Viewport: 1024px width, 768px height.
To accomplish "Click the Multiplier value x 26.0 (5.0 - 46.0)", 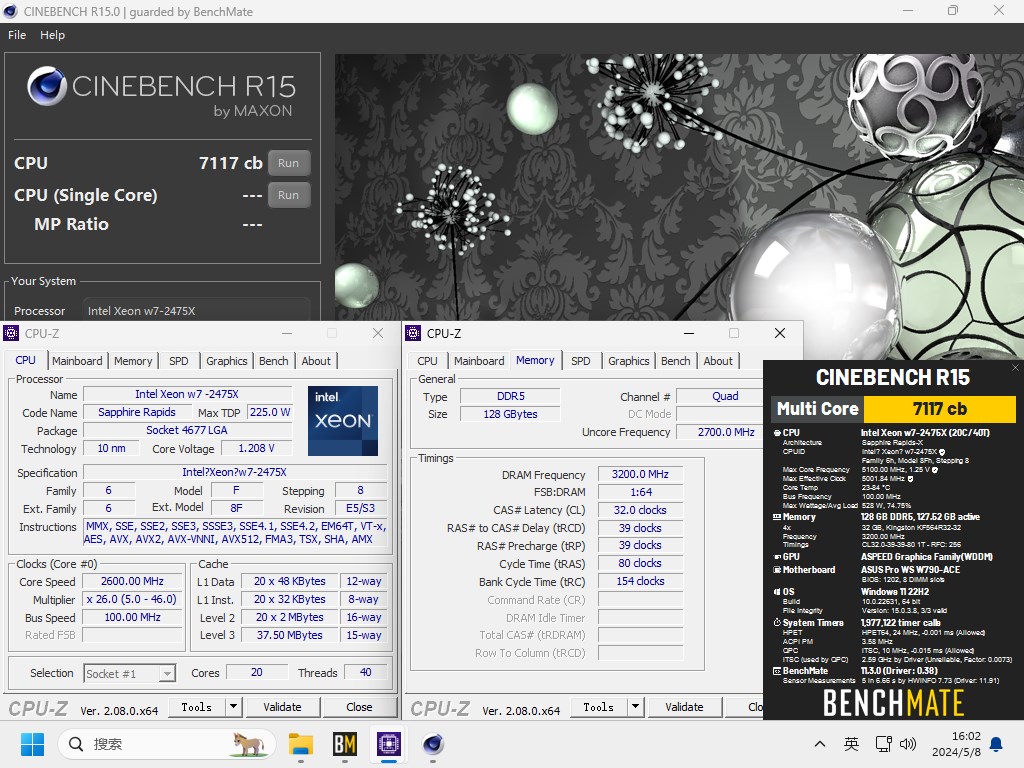I will [133, 599].
